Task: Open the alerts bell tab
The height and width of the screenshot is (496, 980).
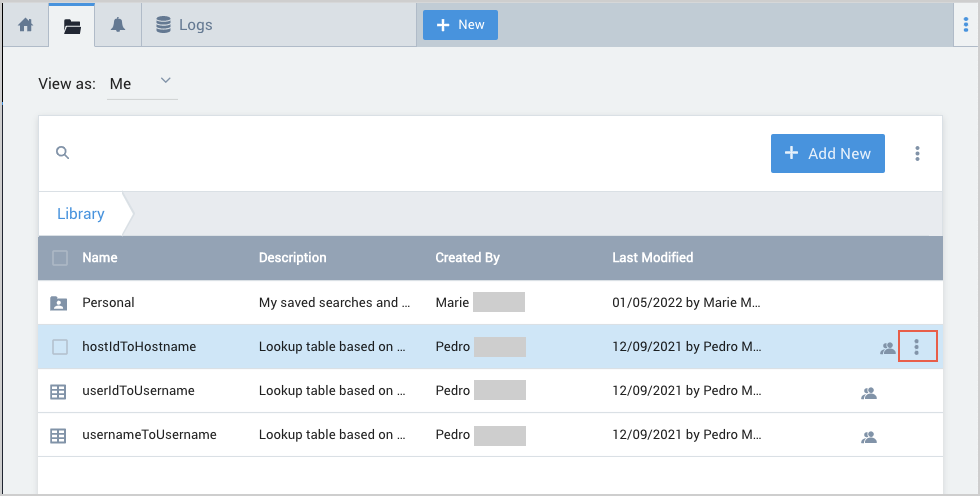Action: point(118,25)
